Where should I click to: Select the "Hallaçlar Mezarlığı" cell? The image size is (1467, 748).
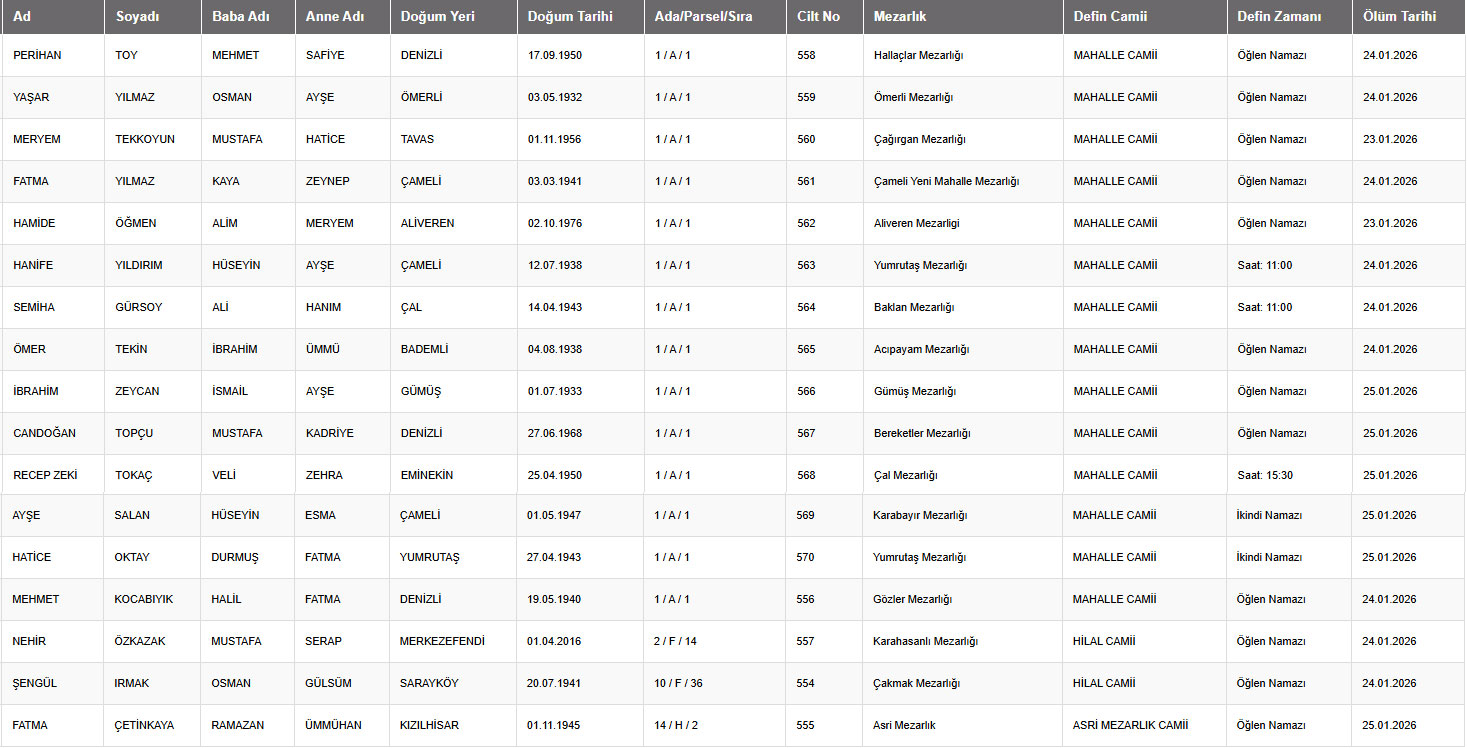click(918, 55)
